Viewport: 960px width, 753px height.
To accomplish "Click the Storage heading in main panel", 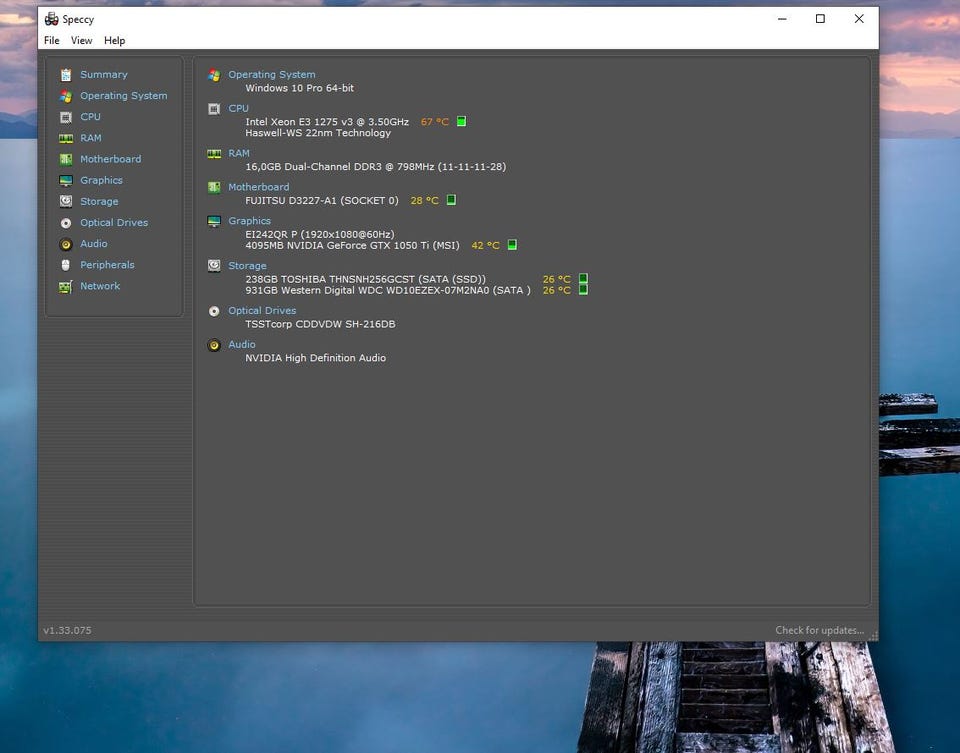I will (x=247, y=266).
